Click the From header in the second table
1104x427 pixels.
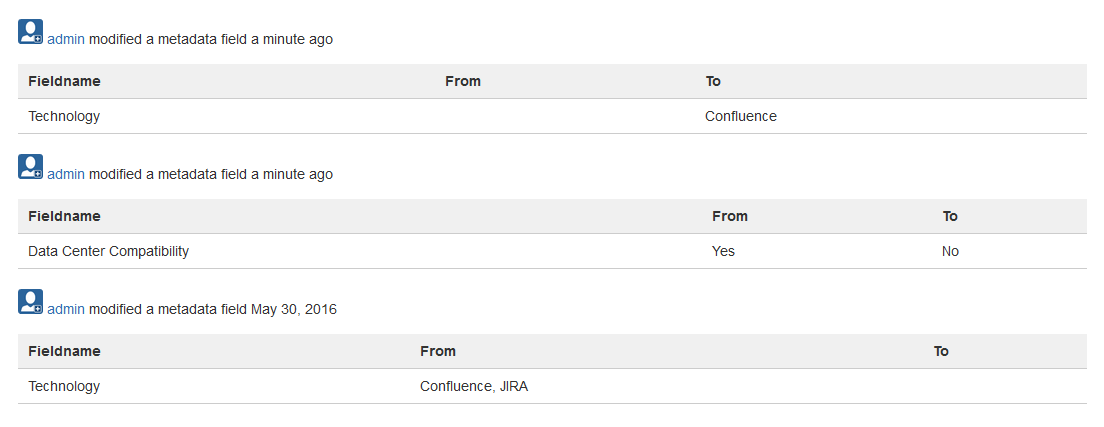coord(730,216)
